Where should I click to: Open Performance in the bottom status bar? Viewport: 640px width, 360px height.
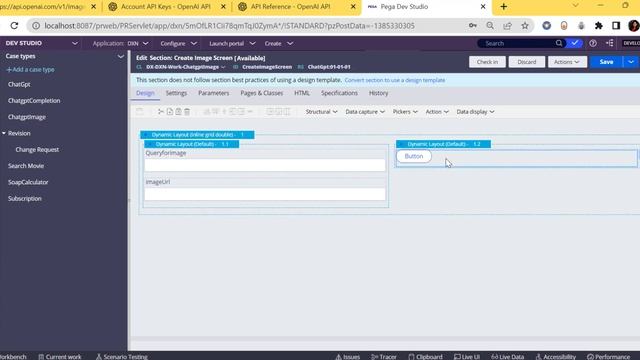coord(609,356)
